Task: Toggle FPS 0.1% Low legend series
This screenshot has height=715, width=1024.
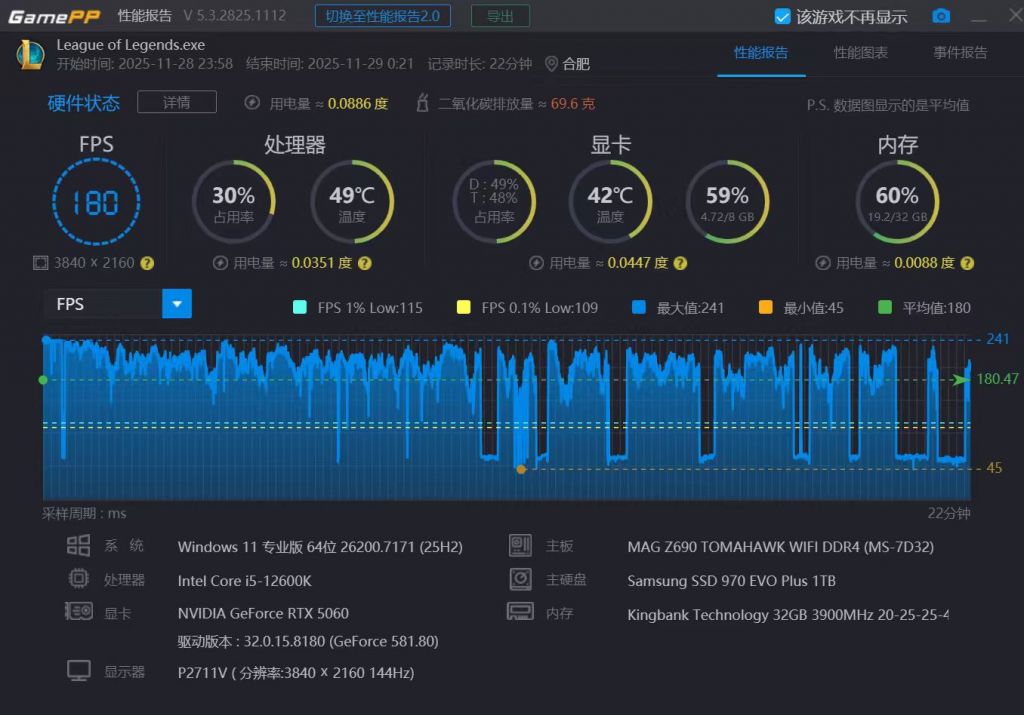Action: (463, 307)
